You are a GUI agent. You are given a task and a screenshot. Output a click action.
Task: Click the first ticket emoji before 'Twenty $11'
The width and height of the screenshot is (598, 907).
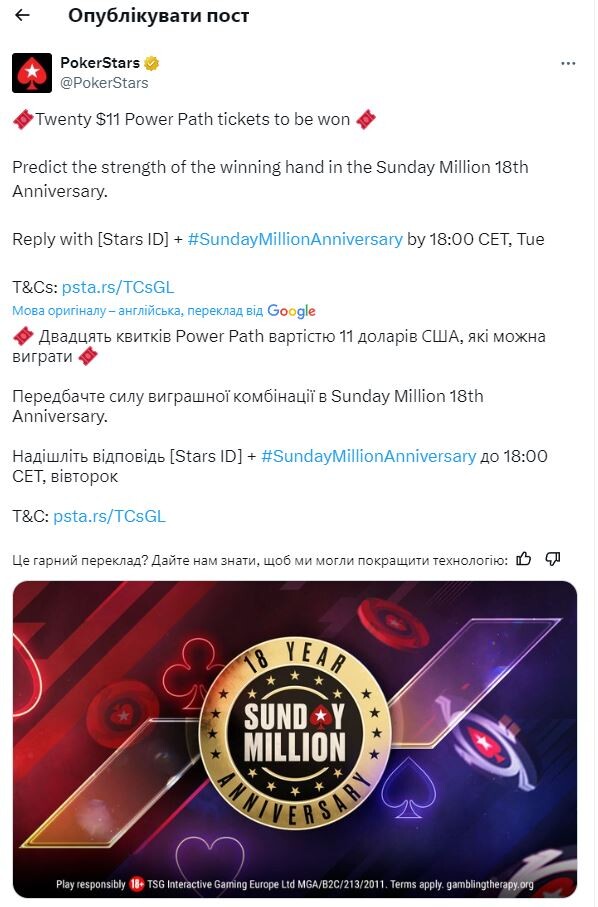[x=23, y=120]
